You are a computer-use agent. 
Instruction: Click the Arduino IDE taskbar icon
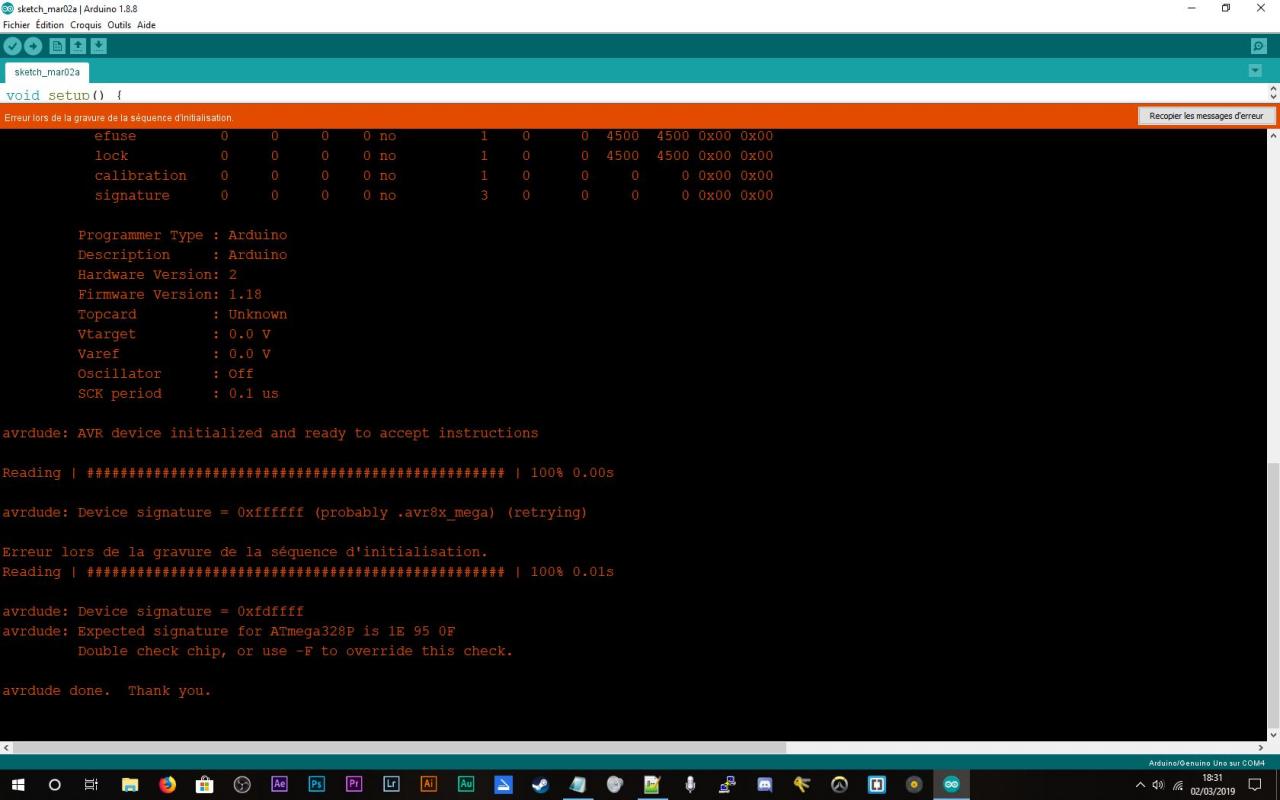[951, 784]
